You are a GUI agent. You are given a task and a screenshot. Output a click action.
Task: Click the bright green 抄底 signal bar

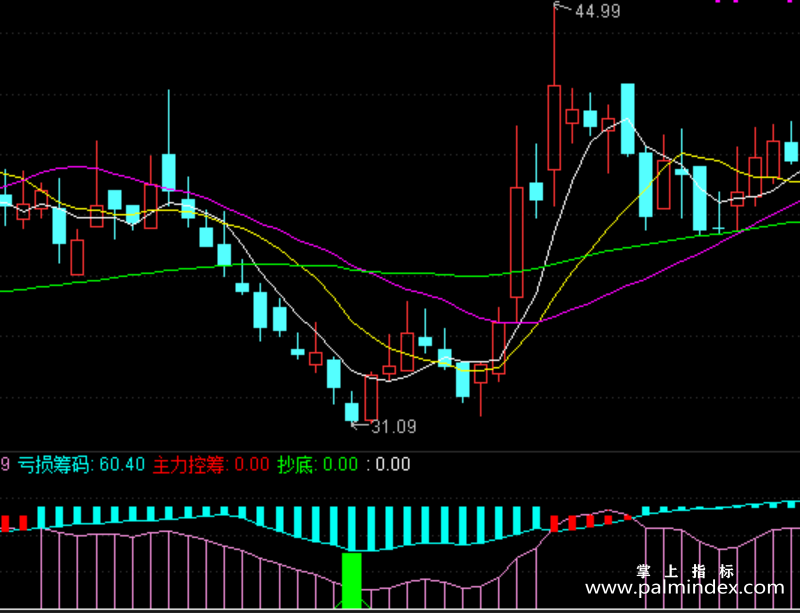(x=351, y=580)
